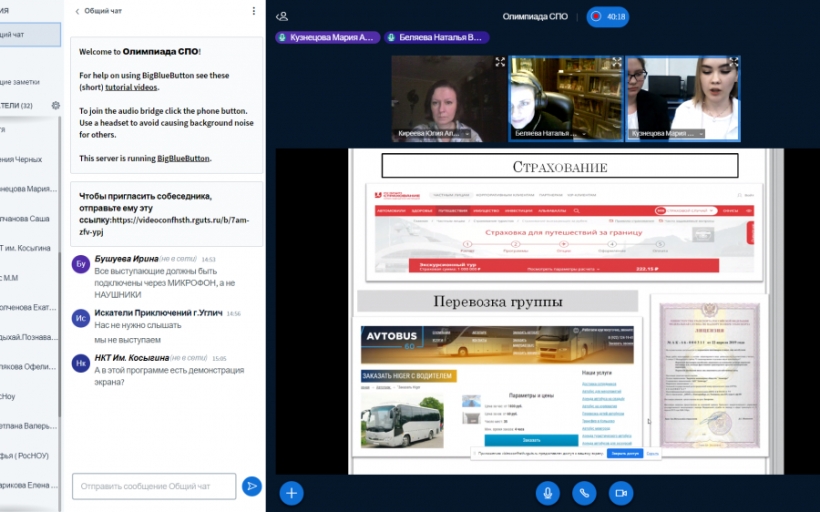The width and height of the screenshot is (820, 512).
Task: Click the recording indicator 40:18
Action: coord(608,17)
